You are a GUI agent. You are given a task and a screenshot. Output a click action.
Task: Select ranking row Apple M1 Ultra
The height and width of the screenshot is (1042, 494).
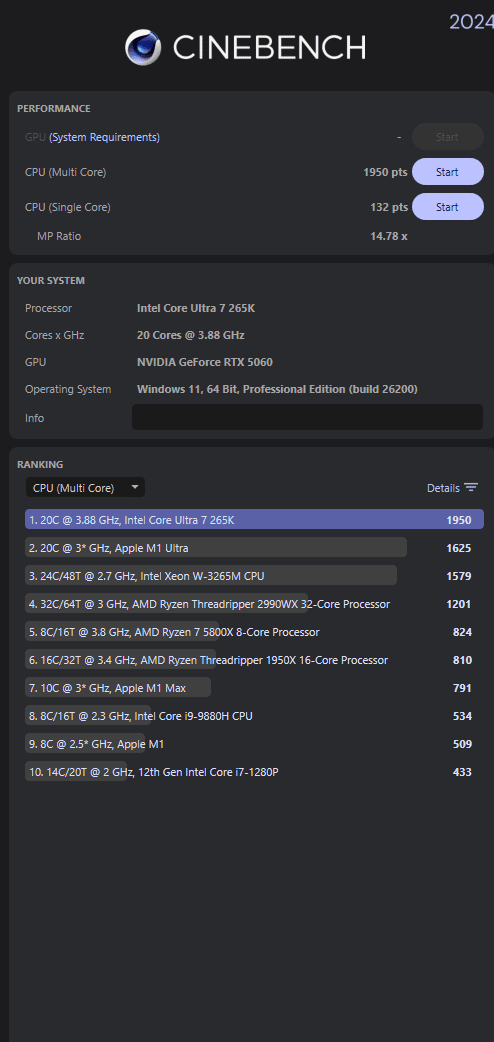[254, 548]
